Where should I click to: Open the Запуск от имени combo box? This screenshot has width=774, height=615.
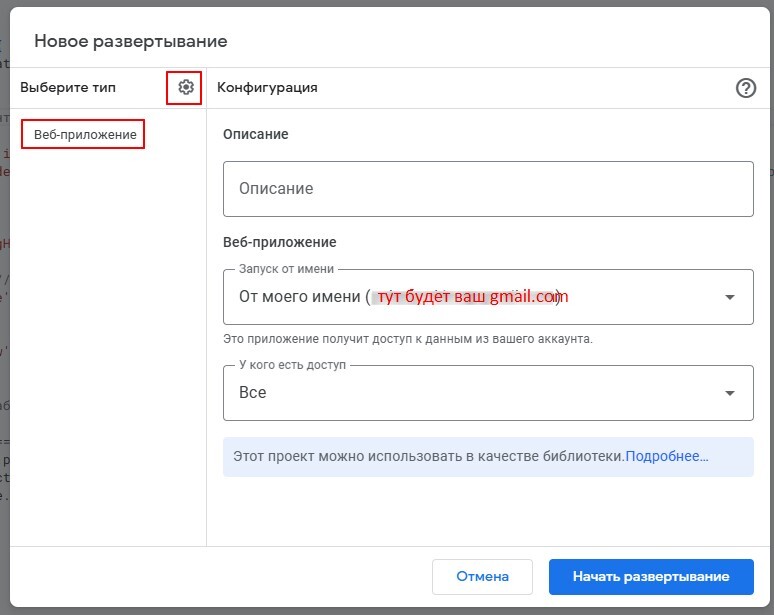488,297
